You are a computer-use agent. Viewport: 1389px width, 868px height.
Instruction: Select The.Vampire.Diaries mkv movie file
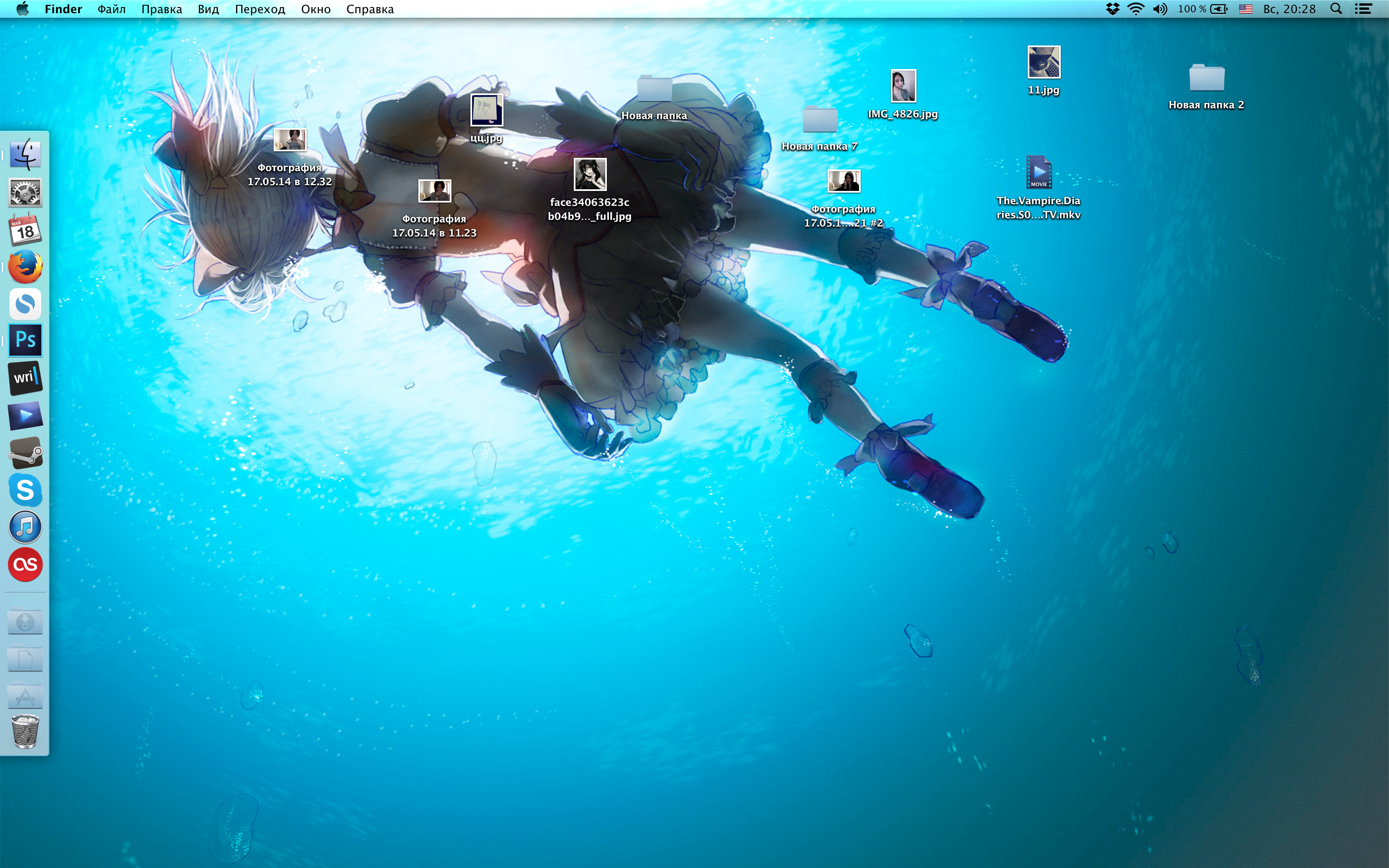click(x=1039, y=172)
